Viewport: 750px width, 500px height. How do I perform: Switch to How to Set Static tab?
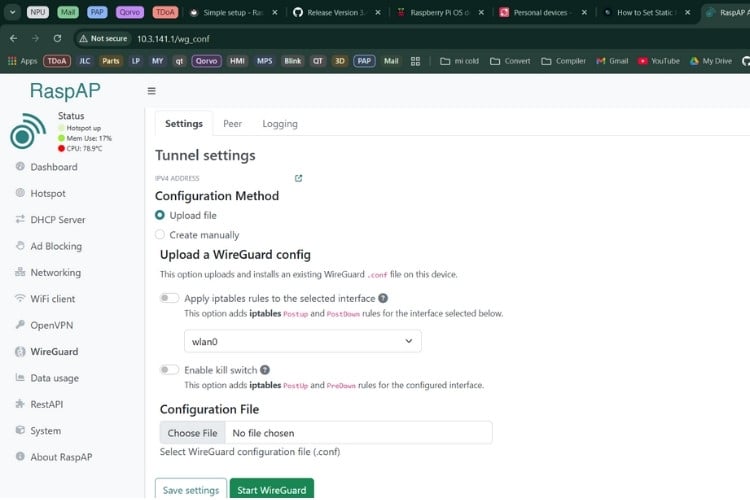tap(645, 12)
